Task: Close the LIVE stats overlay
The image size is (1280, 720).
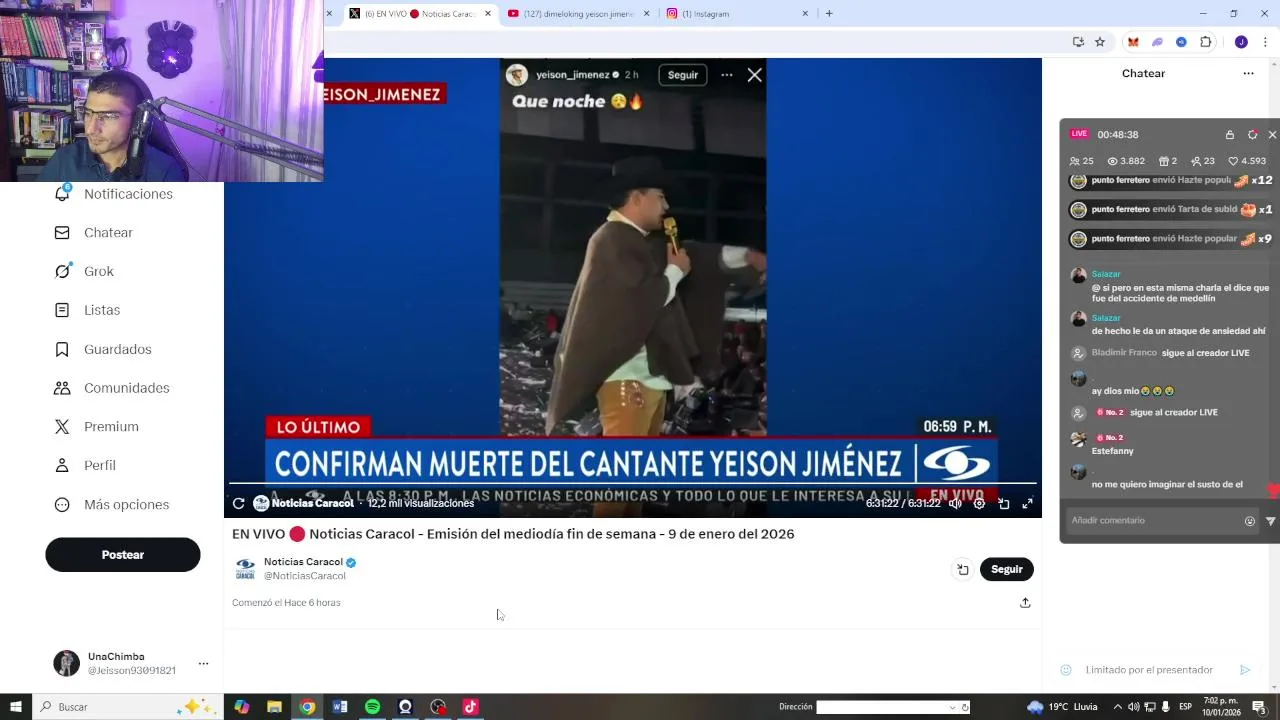Action: click(x=1272, y=135)
